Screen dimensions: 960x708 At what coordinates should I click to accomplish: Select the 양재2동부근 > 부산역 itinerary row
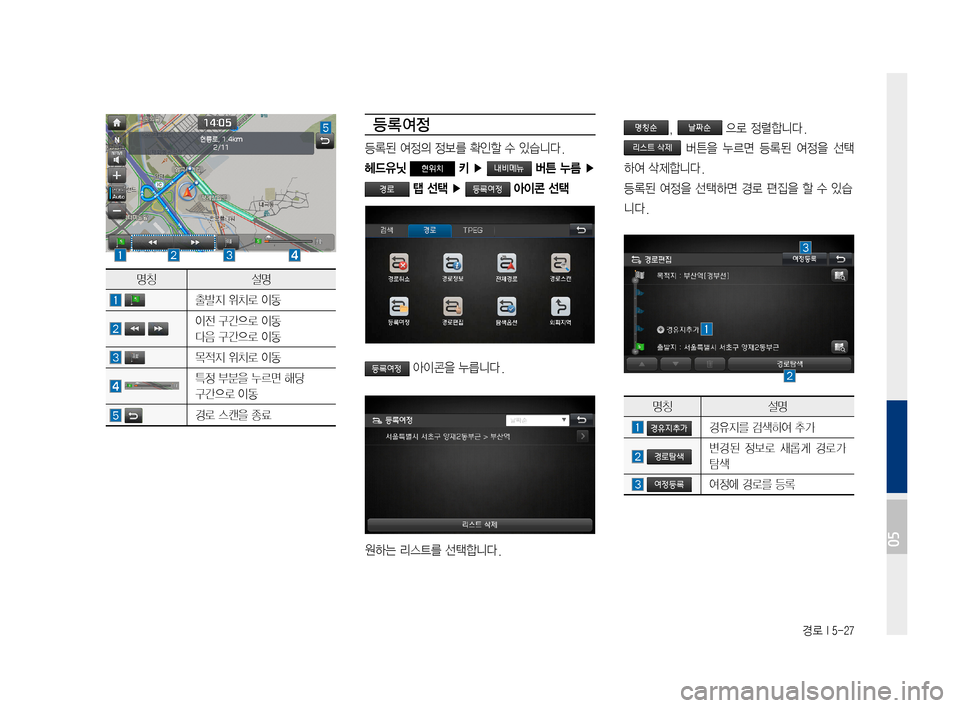click(479, 437)
